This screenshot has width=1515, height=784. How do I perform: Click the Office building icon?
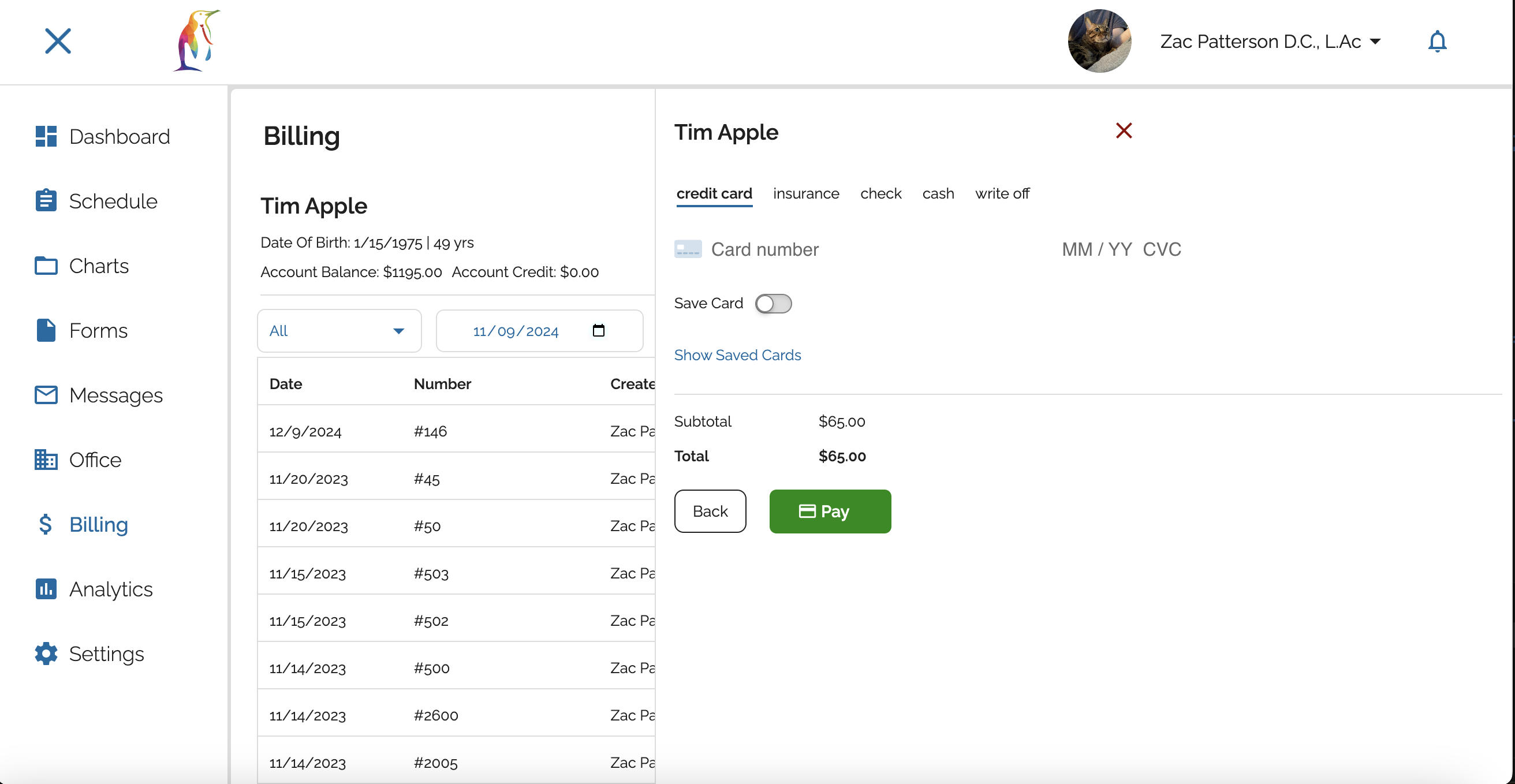click(46, 460)
